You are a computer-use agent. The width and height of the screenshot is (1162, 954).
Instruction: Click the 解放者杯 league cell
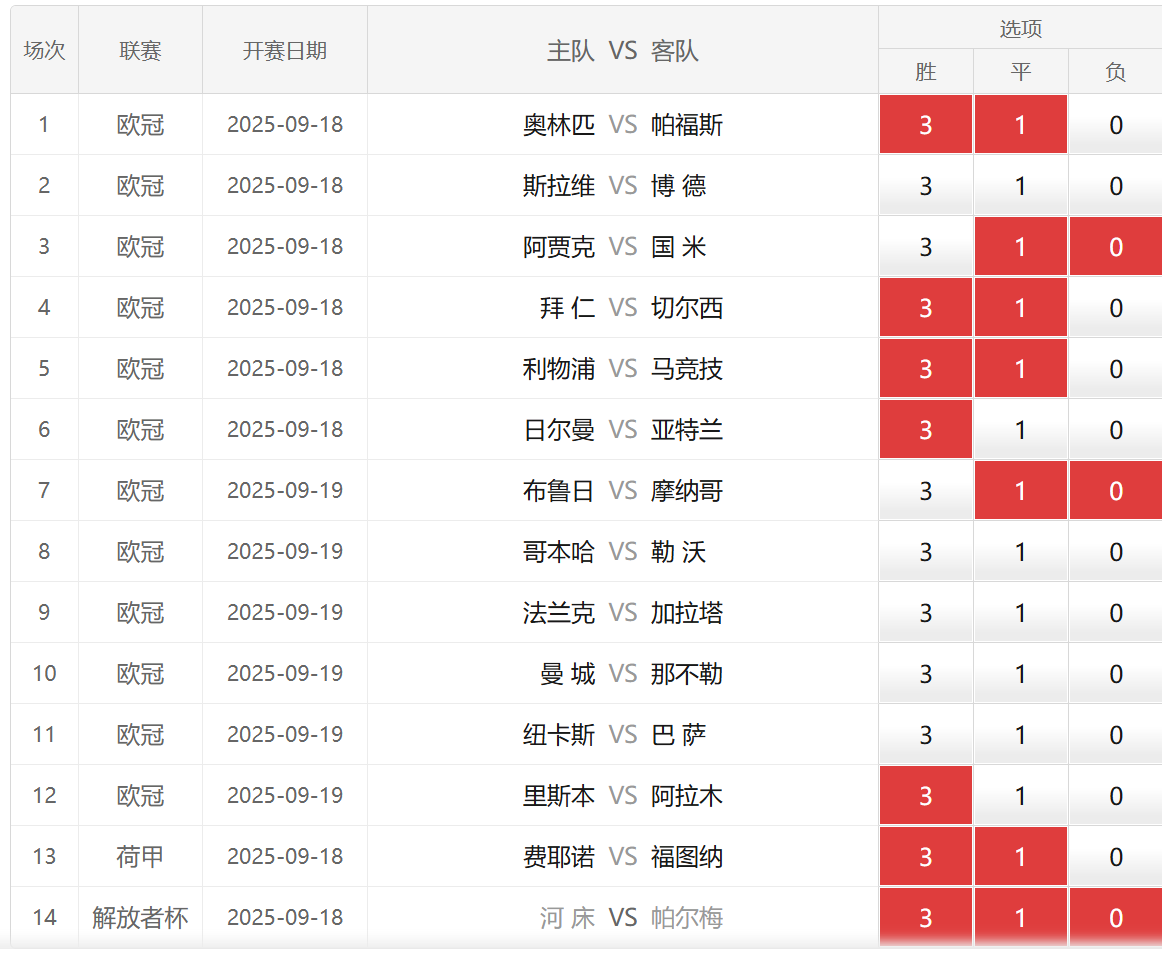[140, 918]
